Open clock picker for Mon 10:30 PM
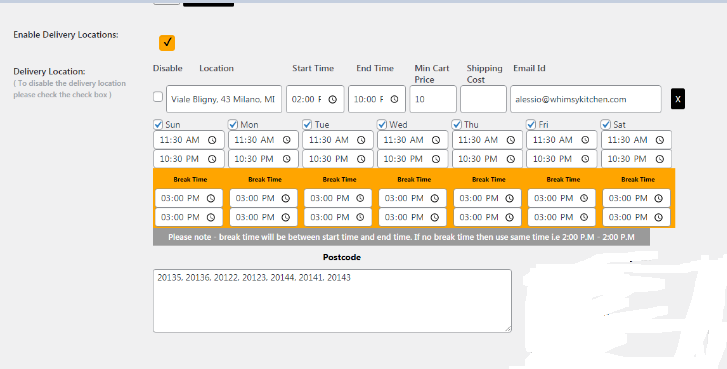The height and width of the screenshot is (369, 727). 287,159
